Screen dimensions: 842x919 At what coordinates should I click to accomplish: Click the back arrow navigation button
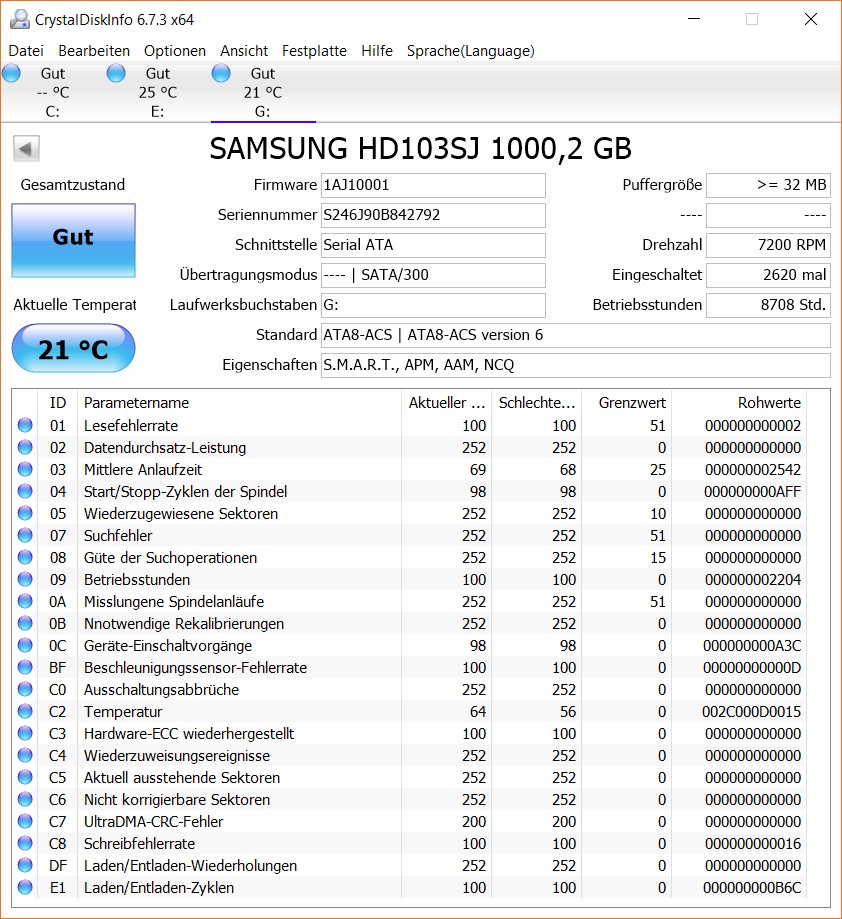(25, 147)
